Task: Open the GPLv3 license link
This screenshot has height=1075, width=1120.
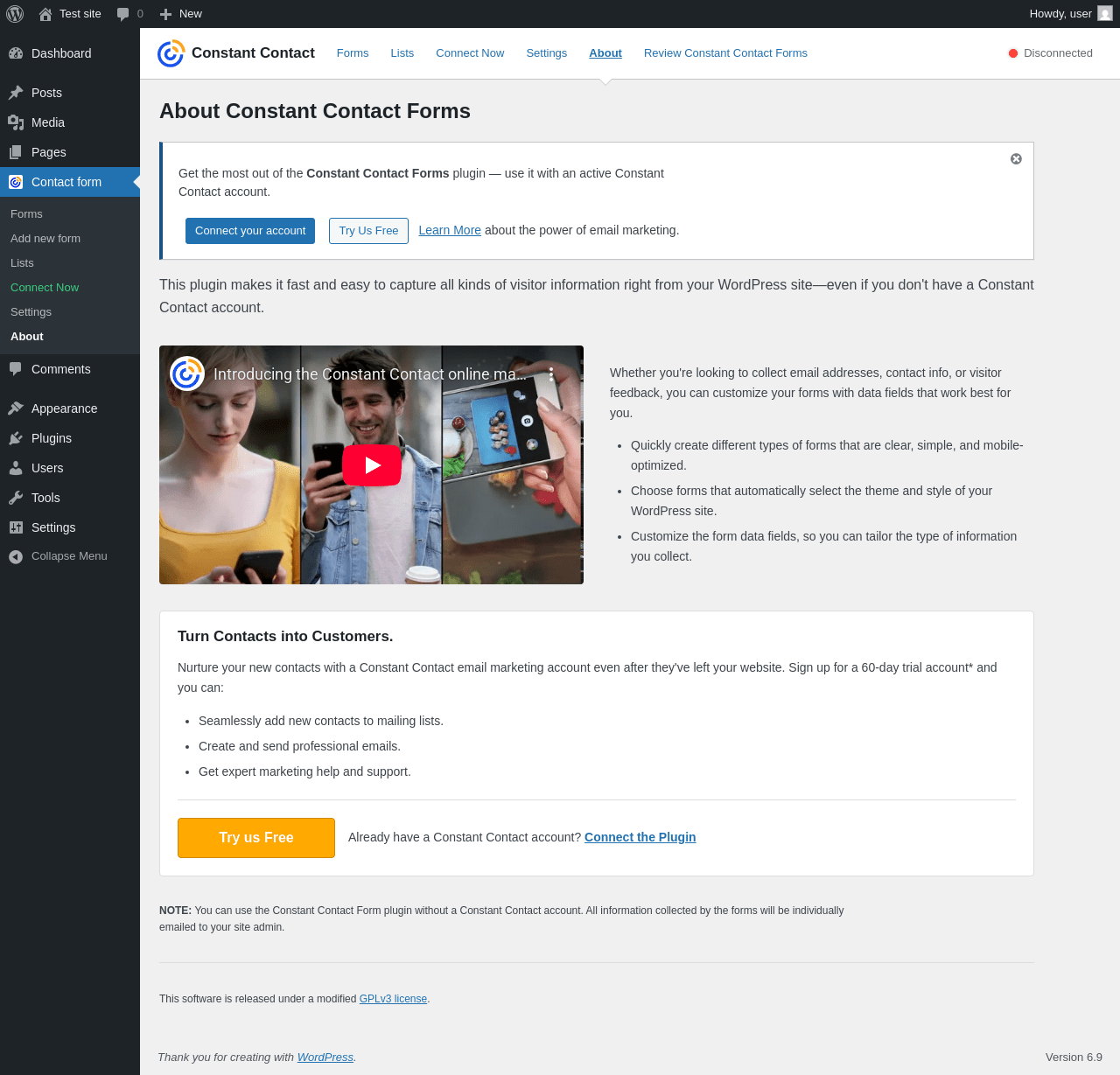Action: click(x=393, y=999)
